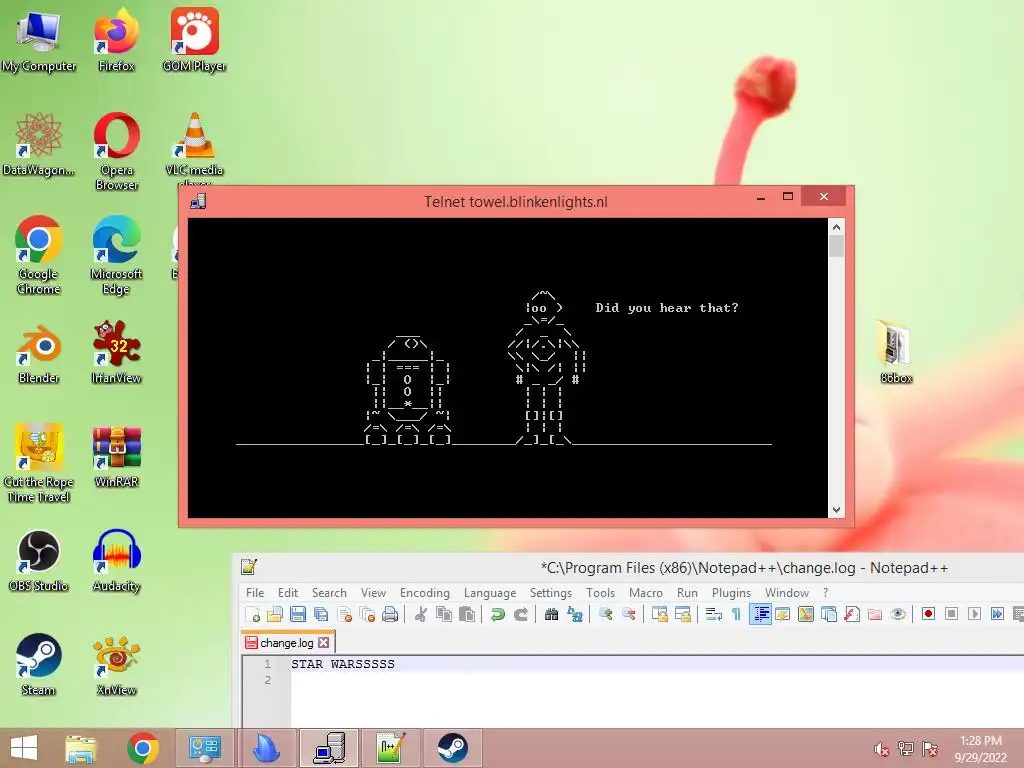Click Steam icon on the taskbar
The image size is (1024, 768).
(452, 748)
